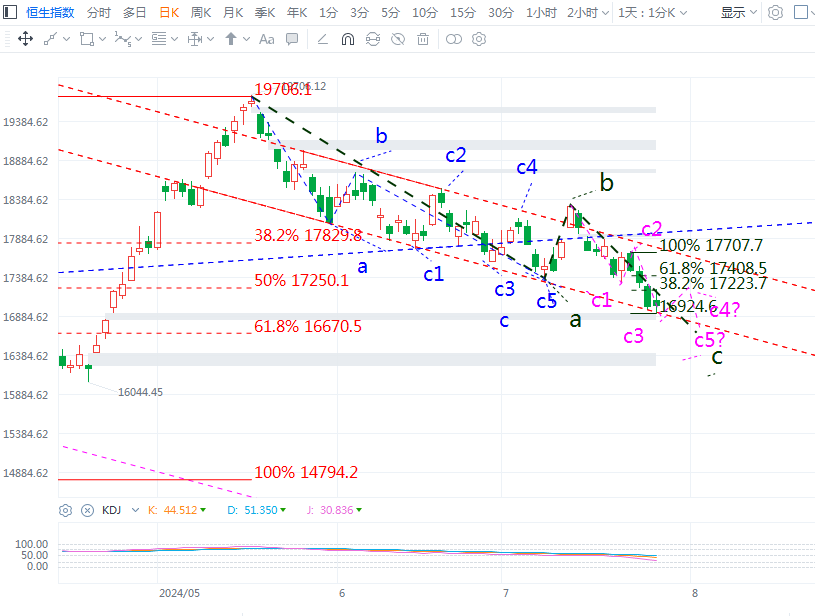This screenshot has height=616, width=815.
Task: Click the 16044.45 low price label
Action: coord(140,392)
